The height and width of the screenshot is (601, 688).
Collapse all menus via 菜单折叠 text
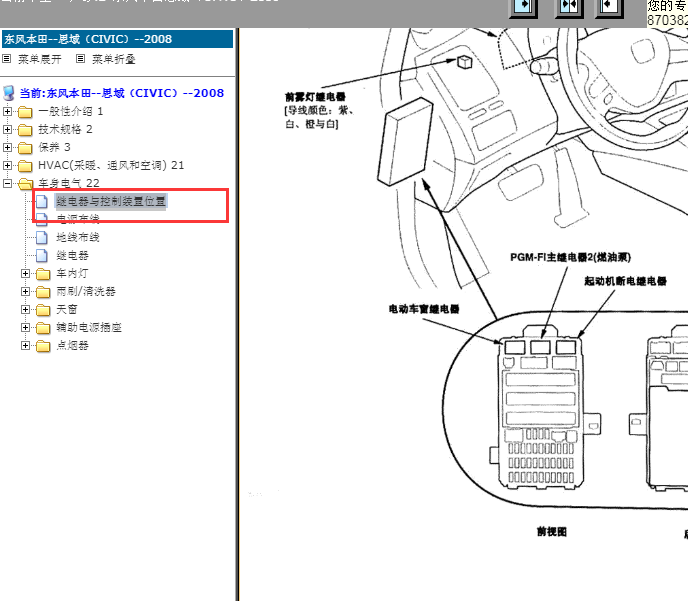tap(114, 59)
